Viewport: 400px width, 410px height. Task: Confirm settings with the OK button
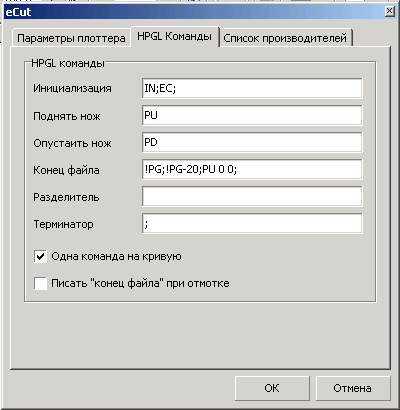click(272, 388)
